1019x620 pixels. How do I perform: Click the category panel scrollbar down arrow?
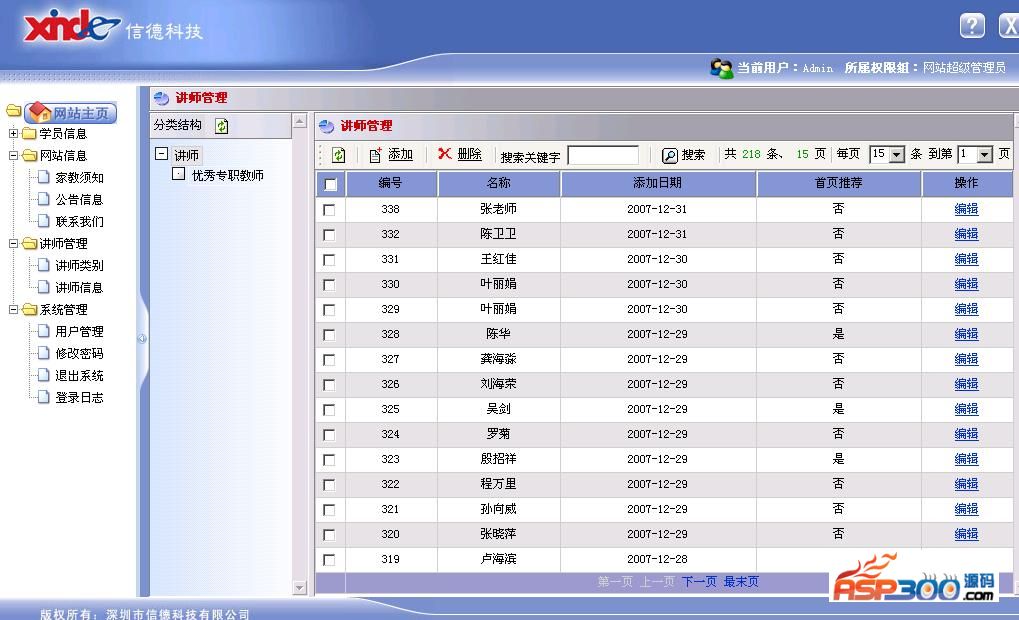tap(299, 588)
